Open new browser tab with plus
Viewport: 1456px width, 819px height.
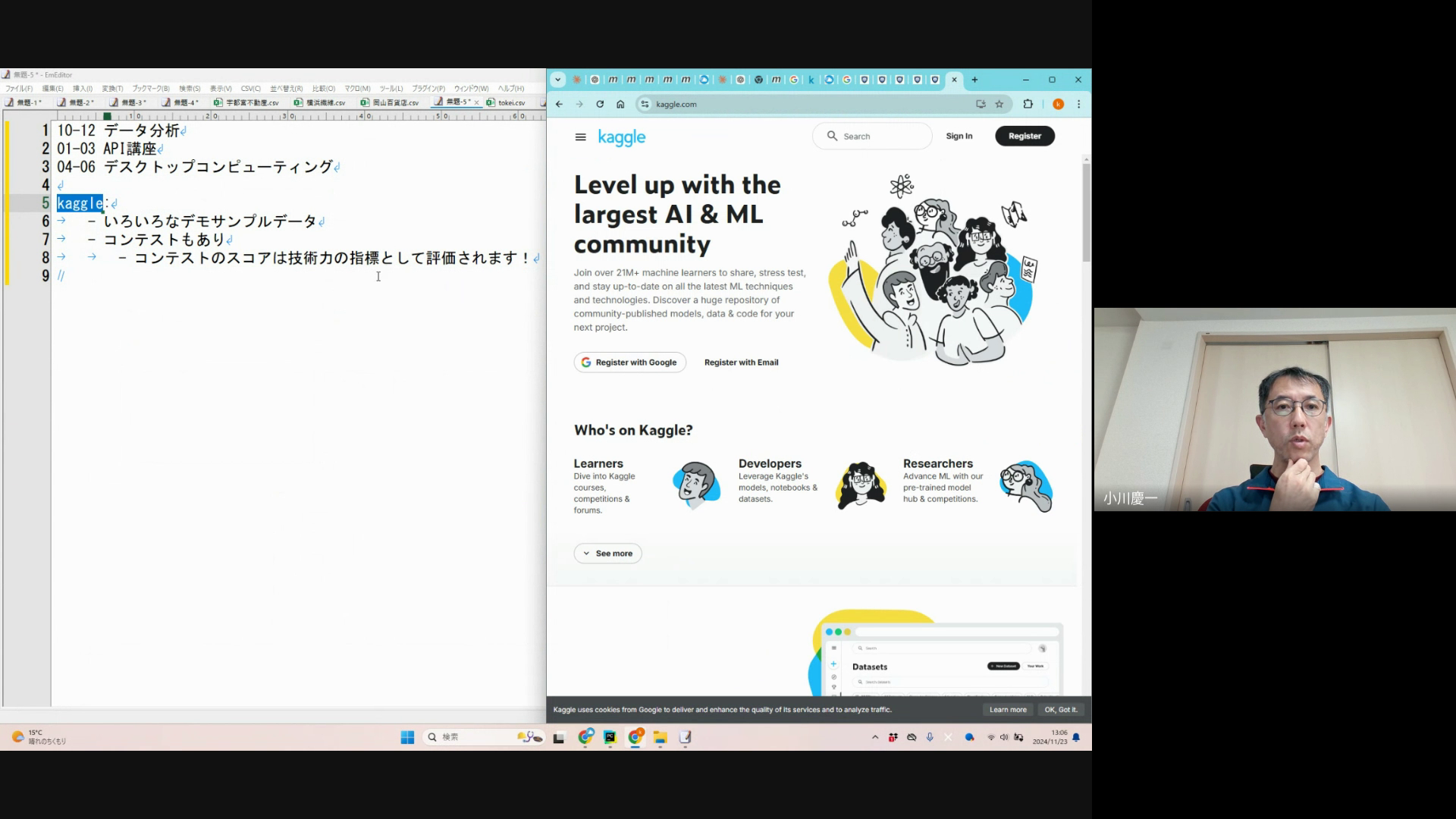coord(974,80)
